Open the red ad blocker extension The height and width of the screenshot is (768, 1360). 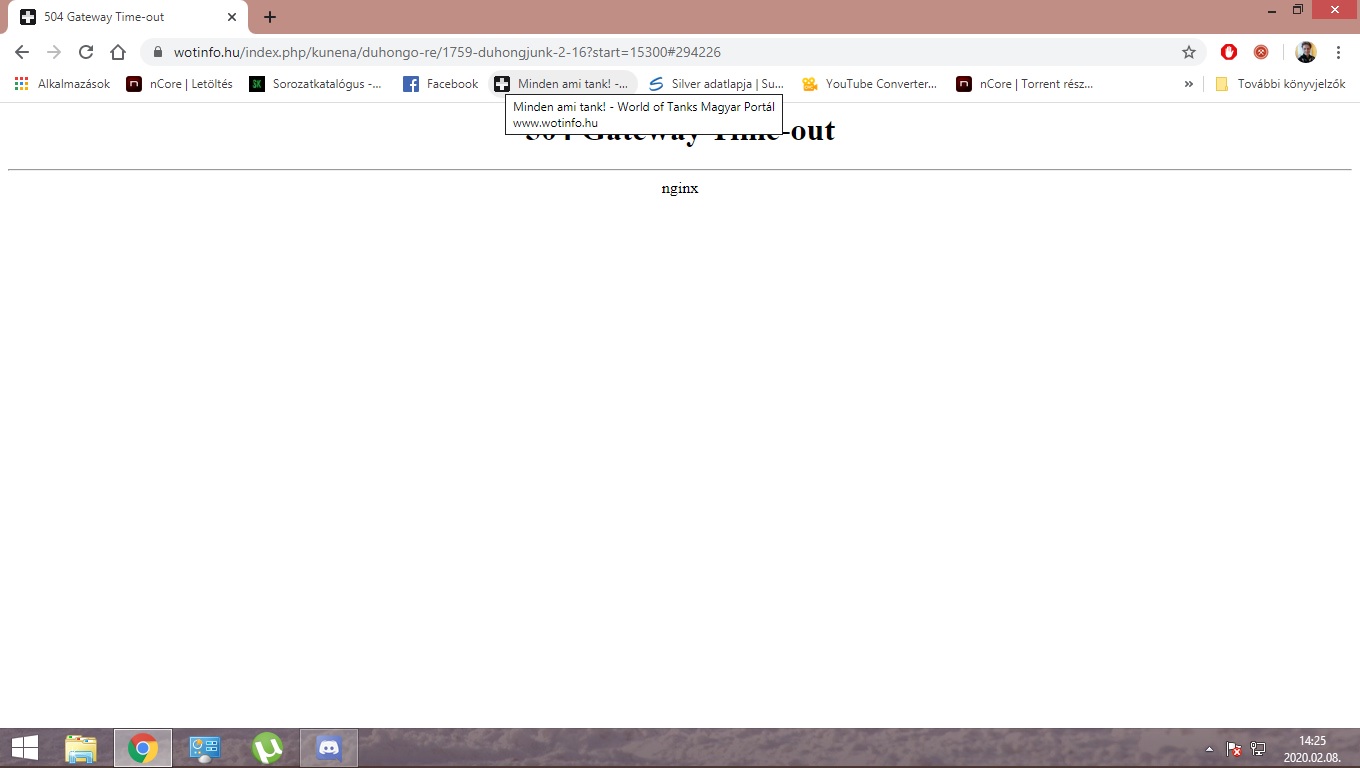click(x=1229, y=52)
